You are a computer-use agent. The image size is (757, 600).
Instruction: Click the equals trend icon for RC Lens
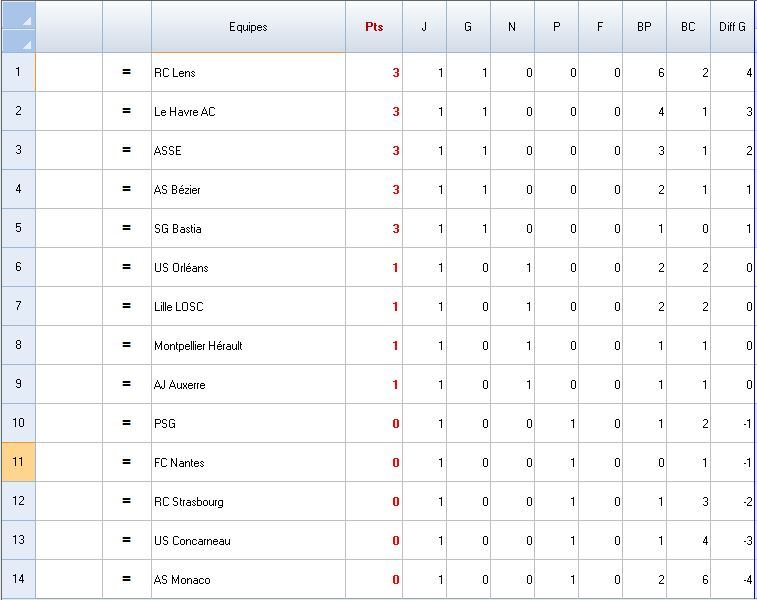pyautogui.click(x=127, y=72)
